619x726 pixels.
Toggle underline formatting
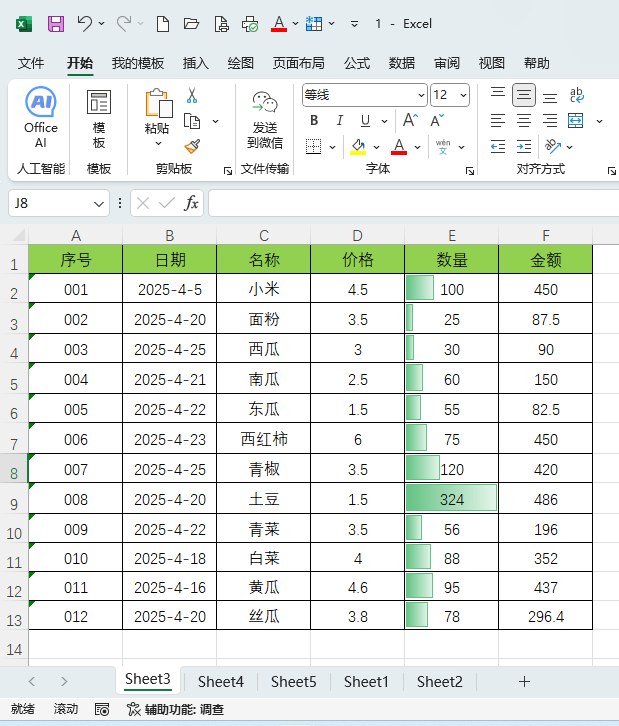click(x=365, y=120)
